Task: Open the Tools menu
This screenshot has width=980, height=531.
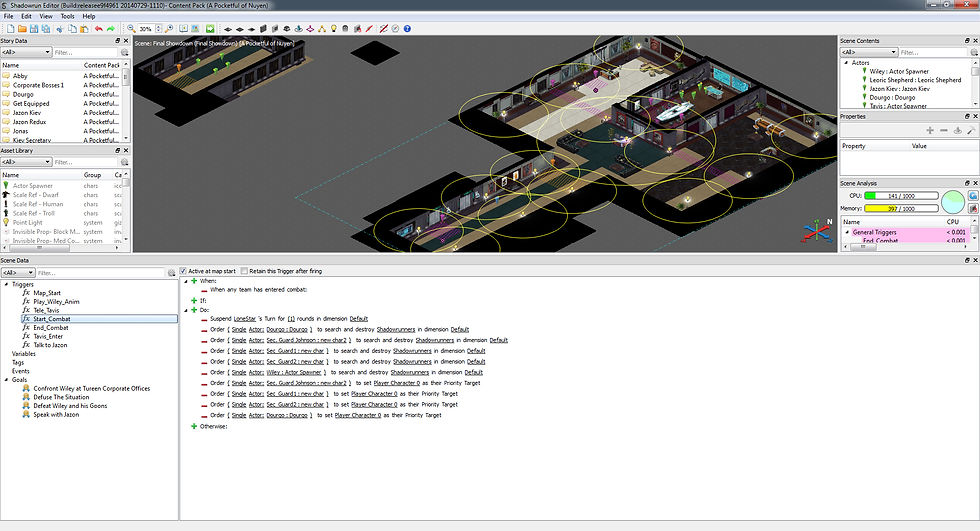Action: pos(68,16)
